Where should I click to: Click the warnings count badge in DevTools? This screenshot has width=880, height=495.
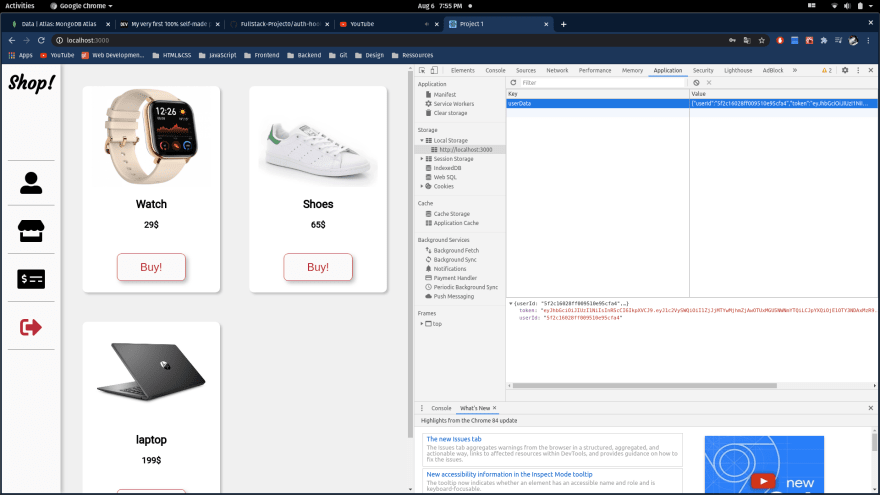(827, 70)
